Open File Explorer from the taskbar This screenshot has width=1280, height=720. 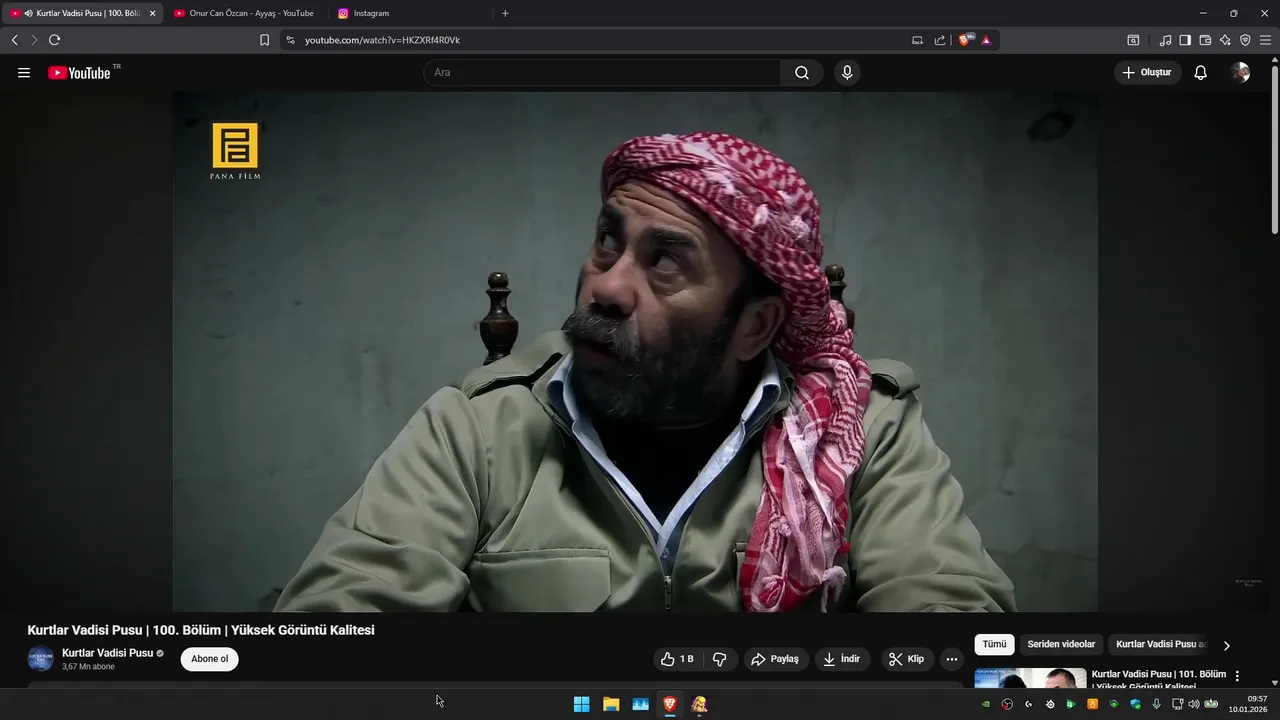pos(611,704)
